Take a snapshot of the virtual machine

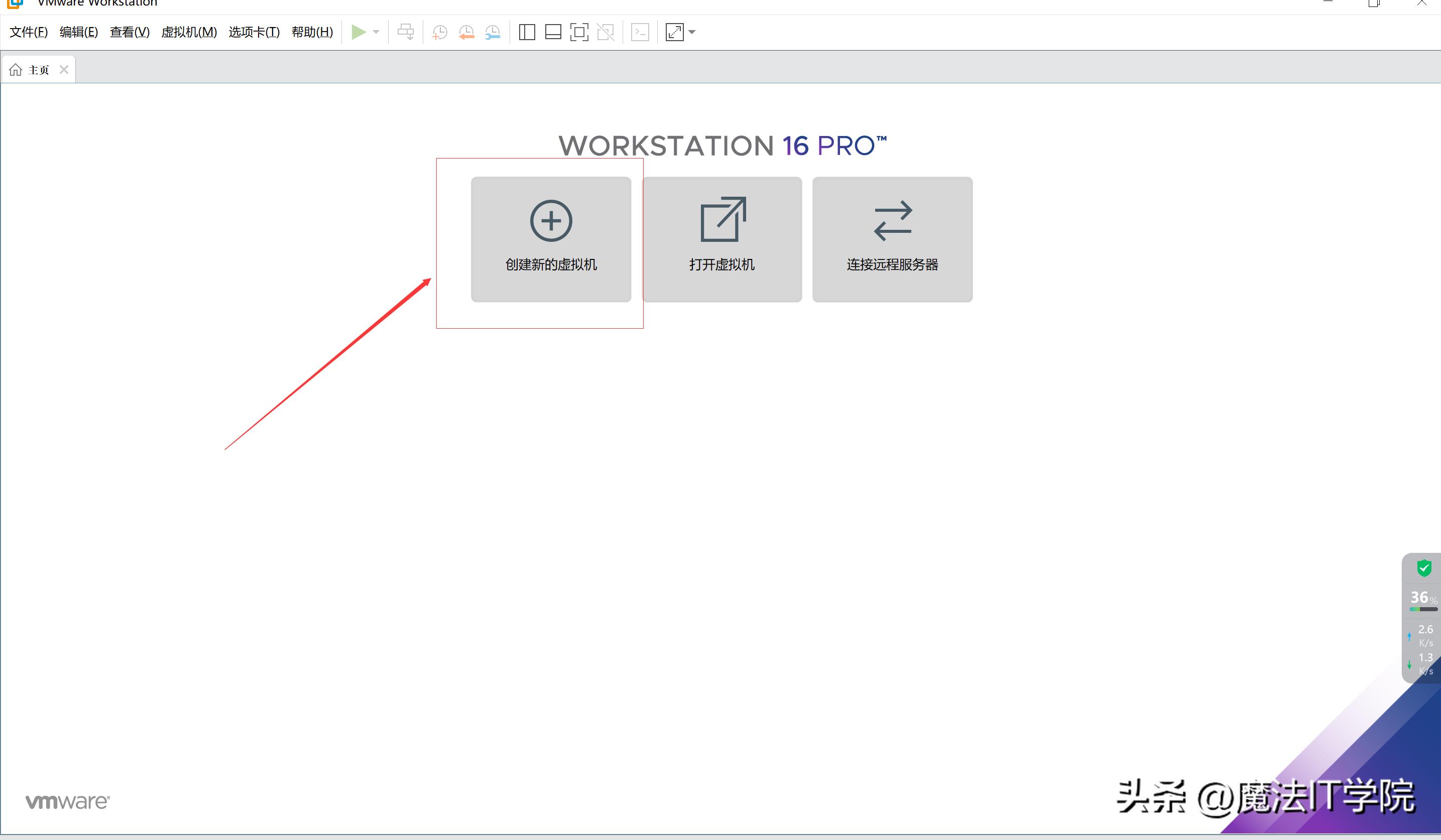439,32
